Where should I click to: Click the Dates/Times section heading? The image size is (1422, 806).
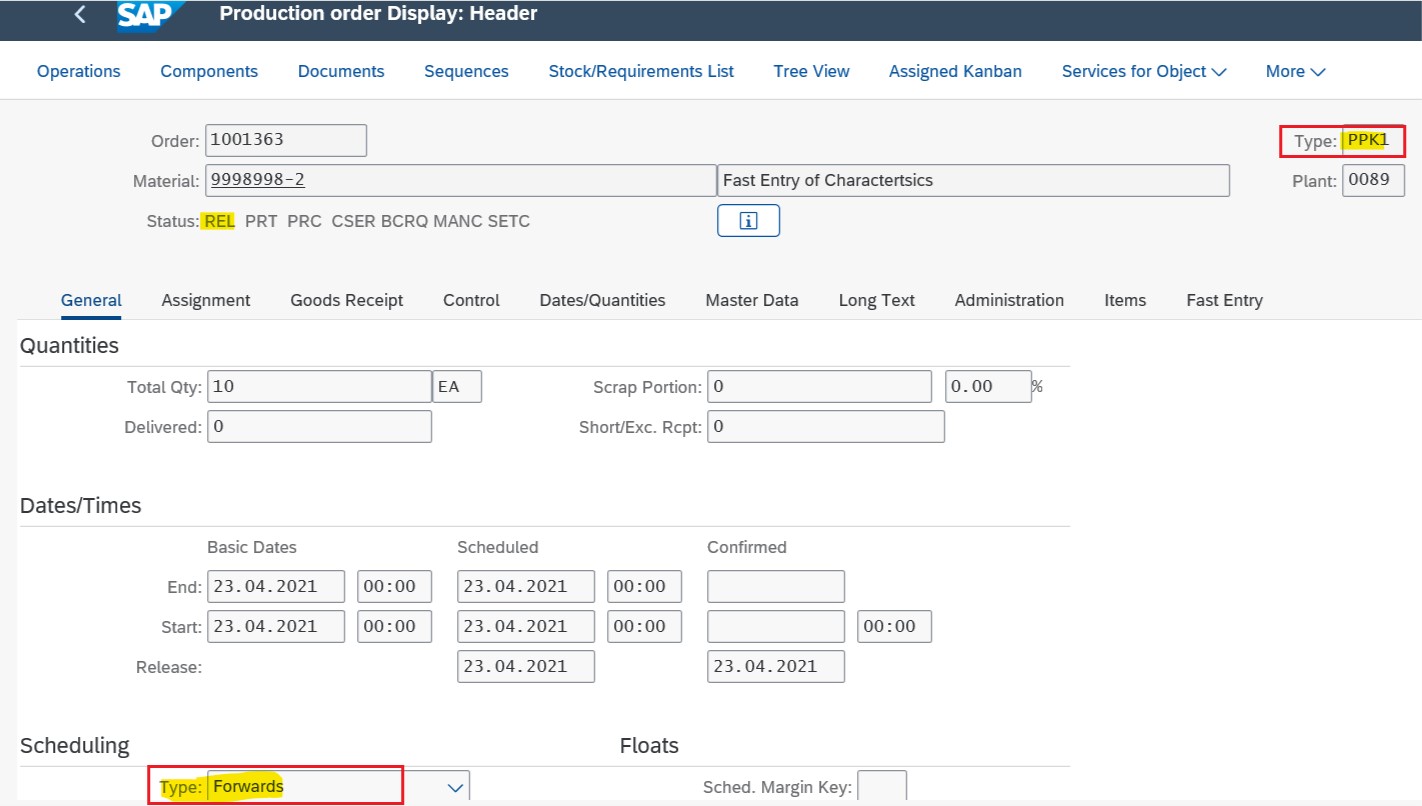tap(81, 506)
